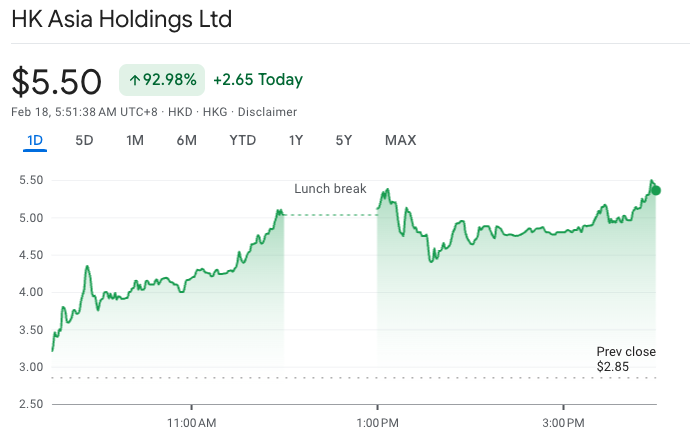Image resolution: width=690 pixels, height=437 pixels.
Task: Select the 1D time range tab
Action: click(35, 140)
